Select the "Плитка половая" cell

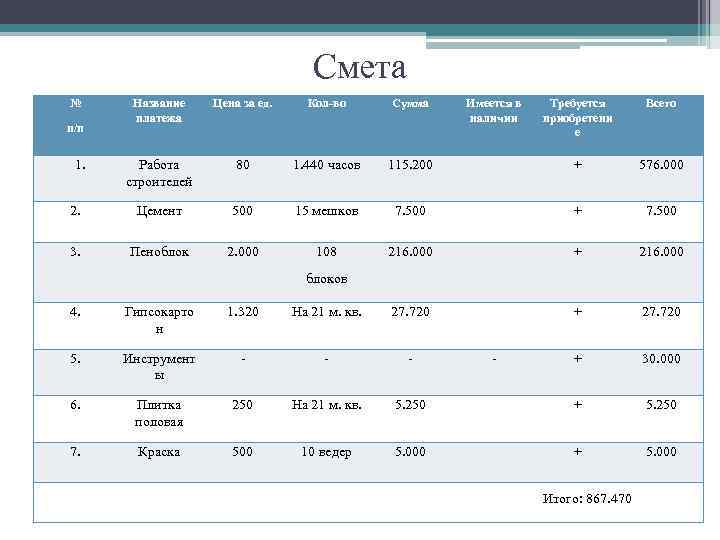(x=159, y=414)
